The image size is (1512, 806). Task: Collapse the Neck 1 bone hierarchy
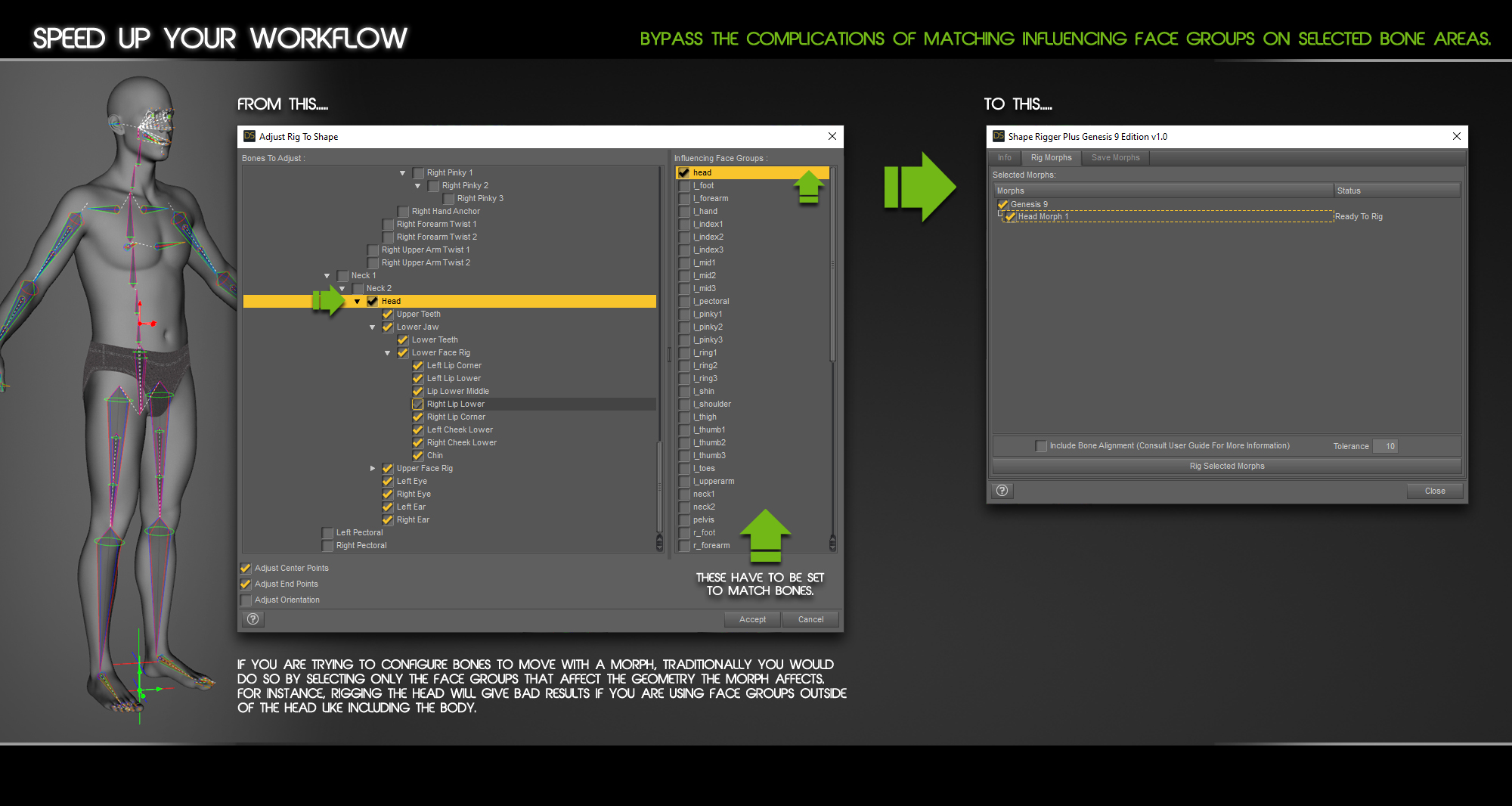point(327,276)
